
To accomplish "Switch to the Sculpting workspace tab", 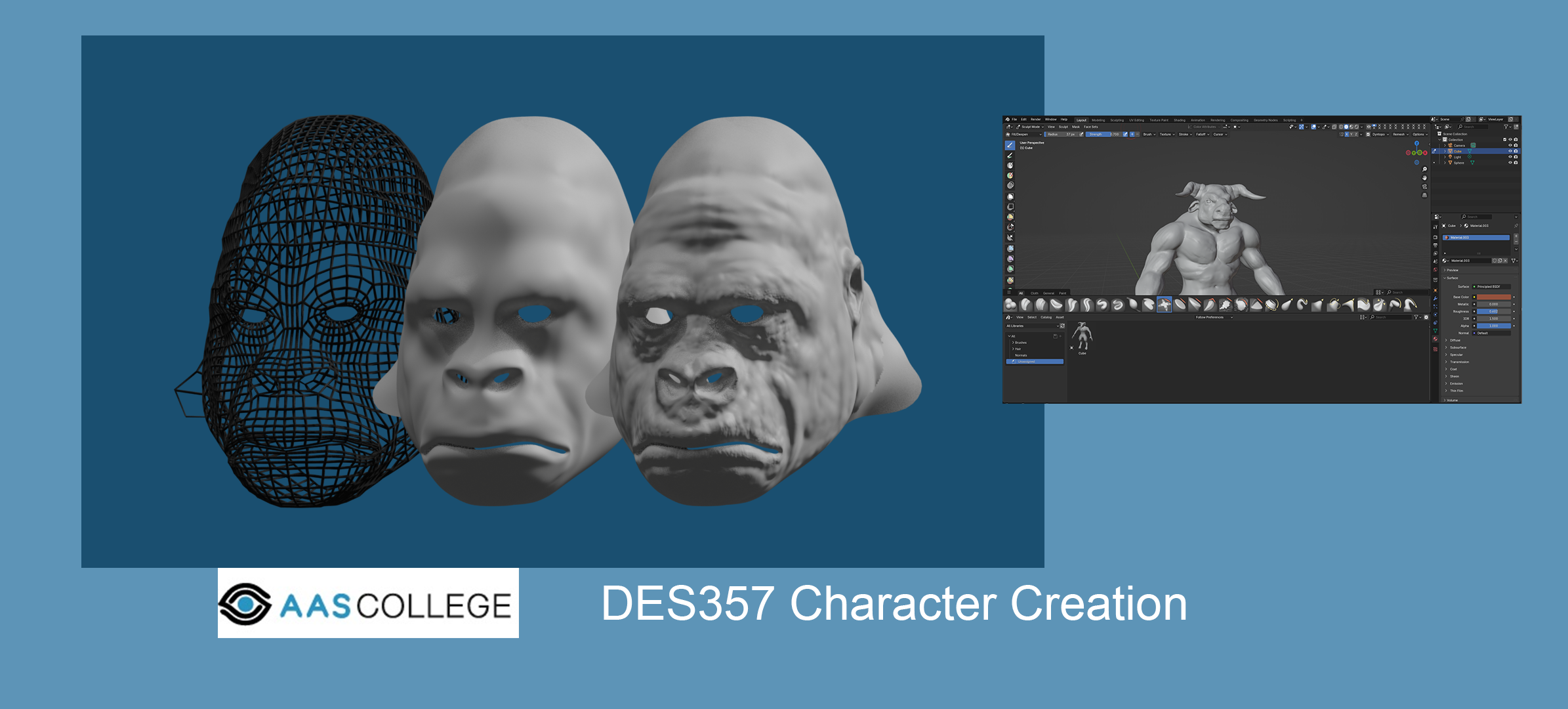I will [1117, 120].
